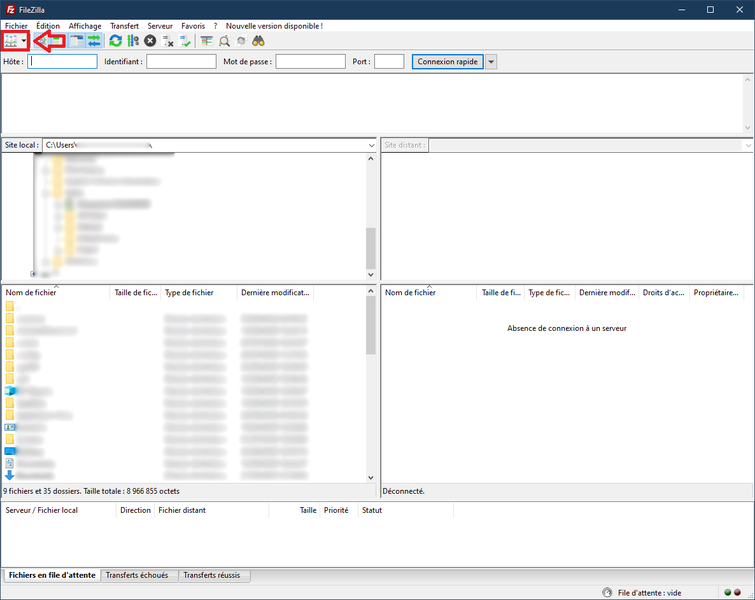This screenshot has height=600, width=755.
Task: Select the 3D Objects cube folder icon
Action: pyautogui.click(x=10, y=391)
